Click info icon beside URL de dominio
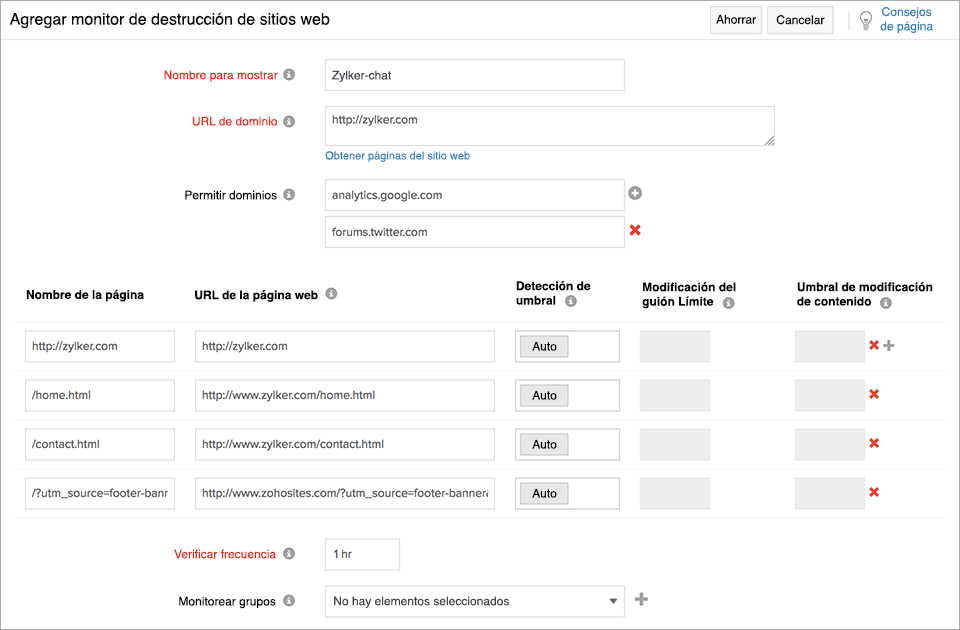Screen dimensions: 960x630 [x=289, y=122]
